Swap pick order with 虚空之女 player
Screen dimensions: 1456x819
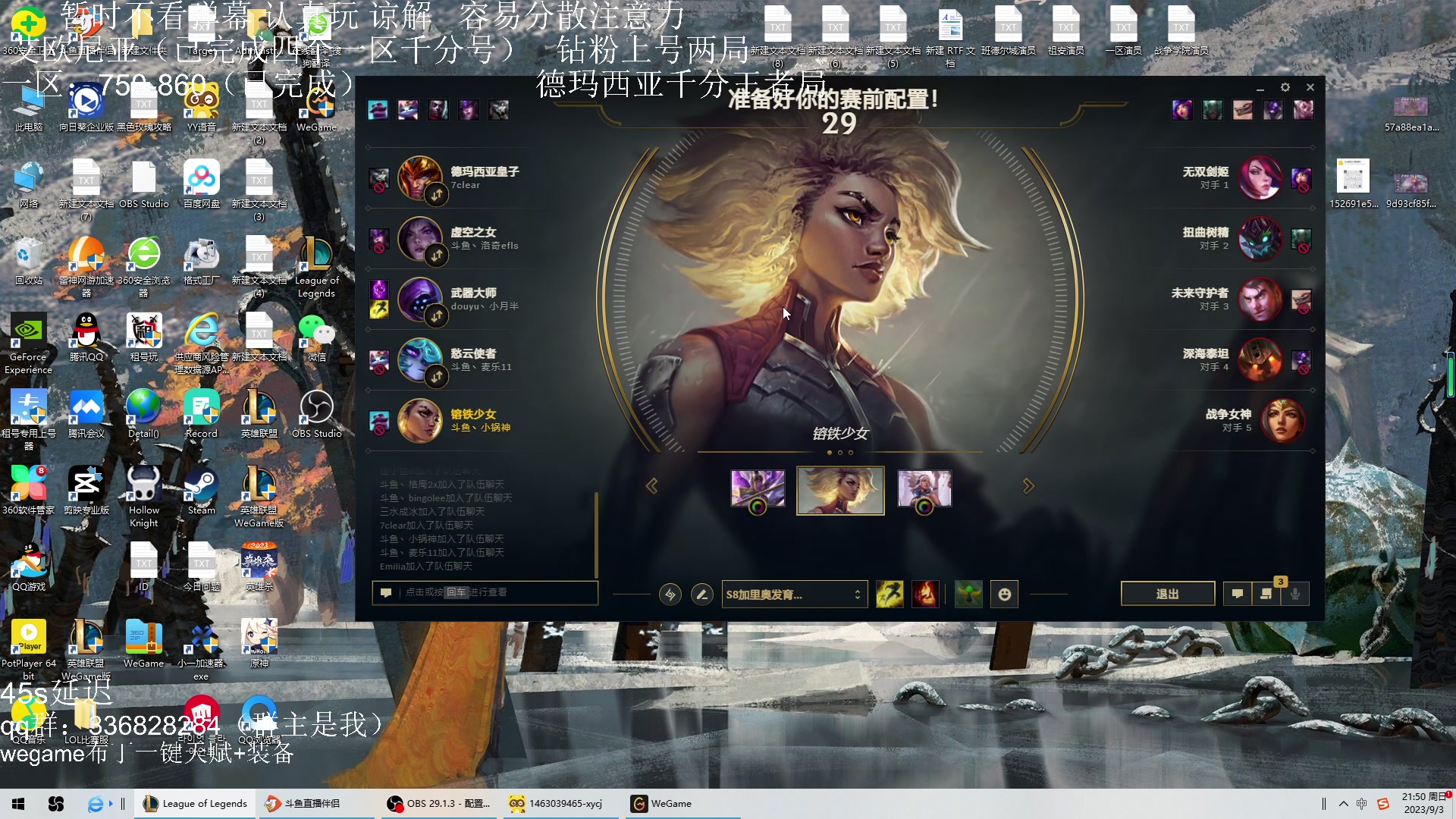pos(437,256)
